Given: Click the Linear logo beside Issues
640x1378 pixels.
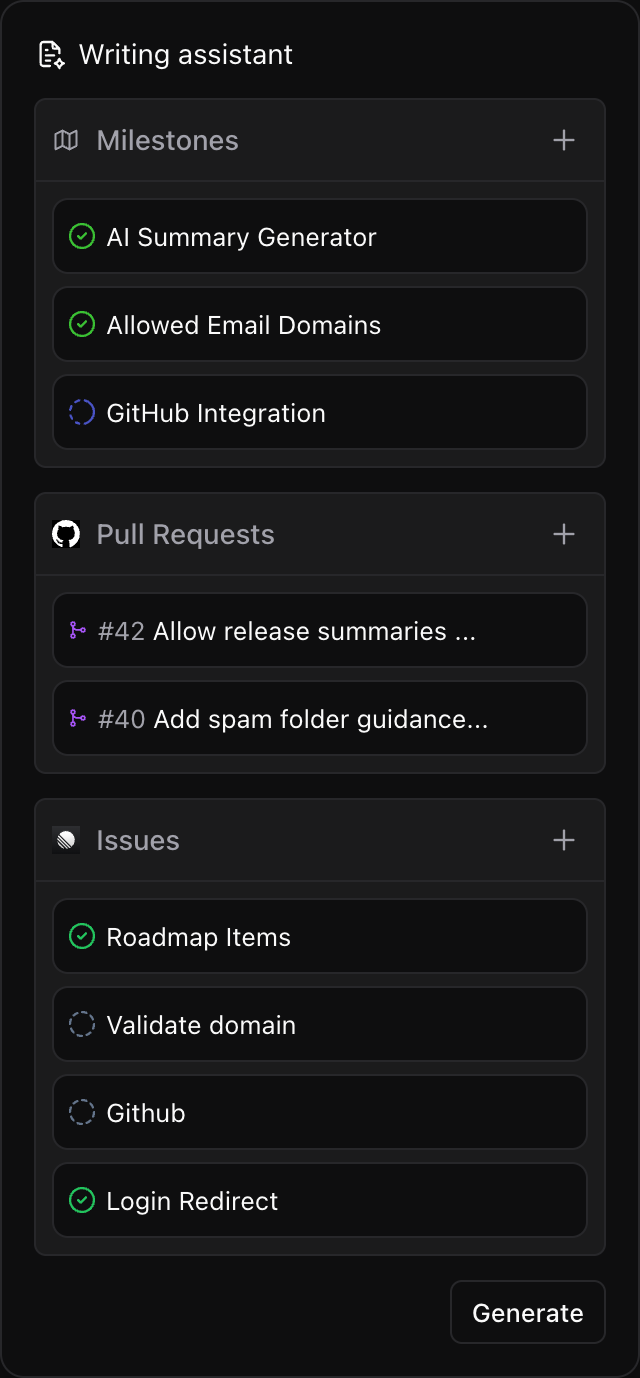Looking at the screenshot, I should (66, 841).
